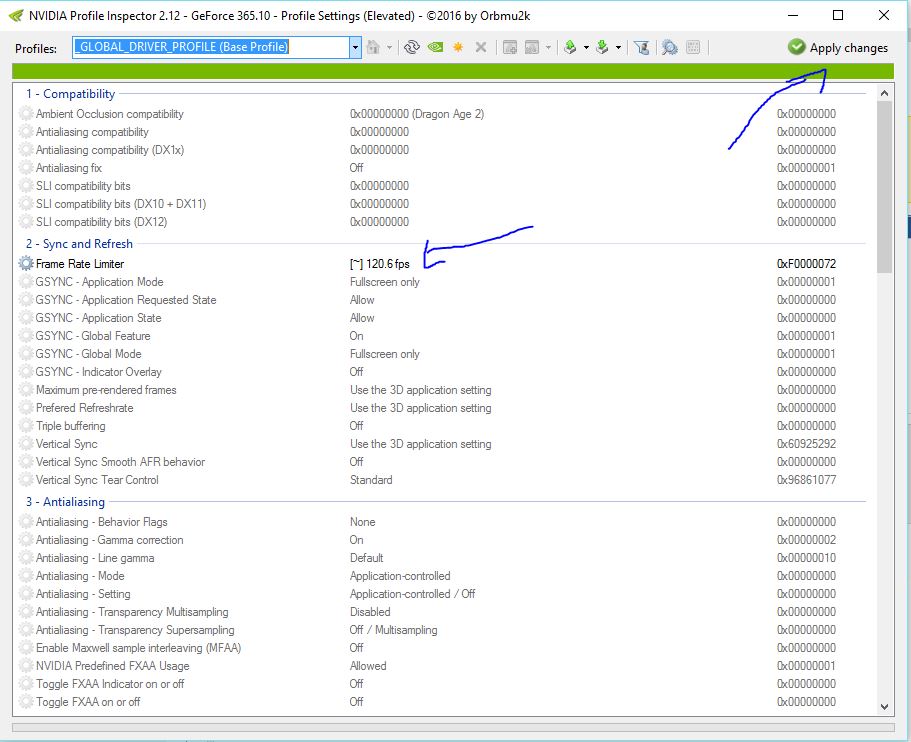
Task: Select the Antialiasing - Transparency Multisampling row
Action: point(444,611)
